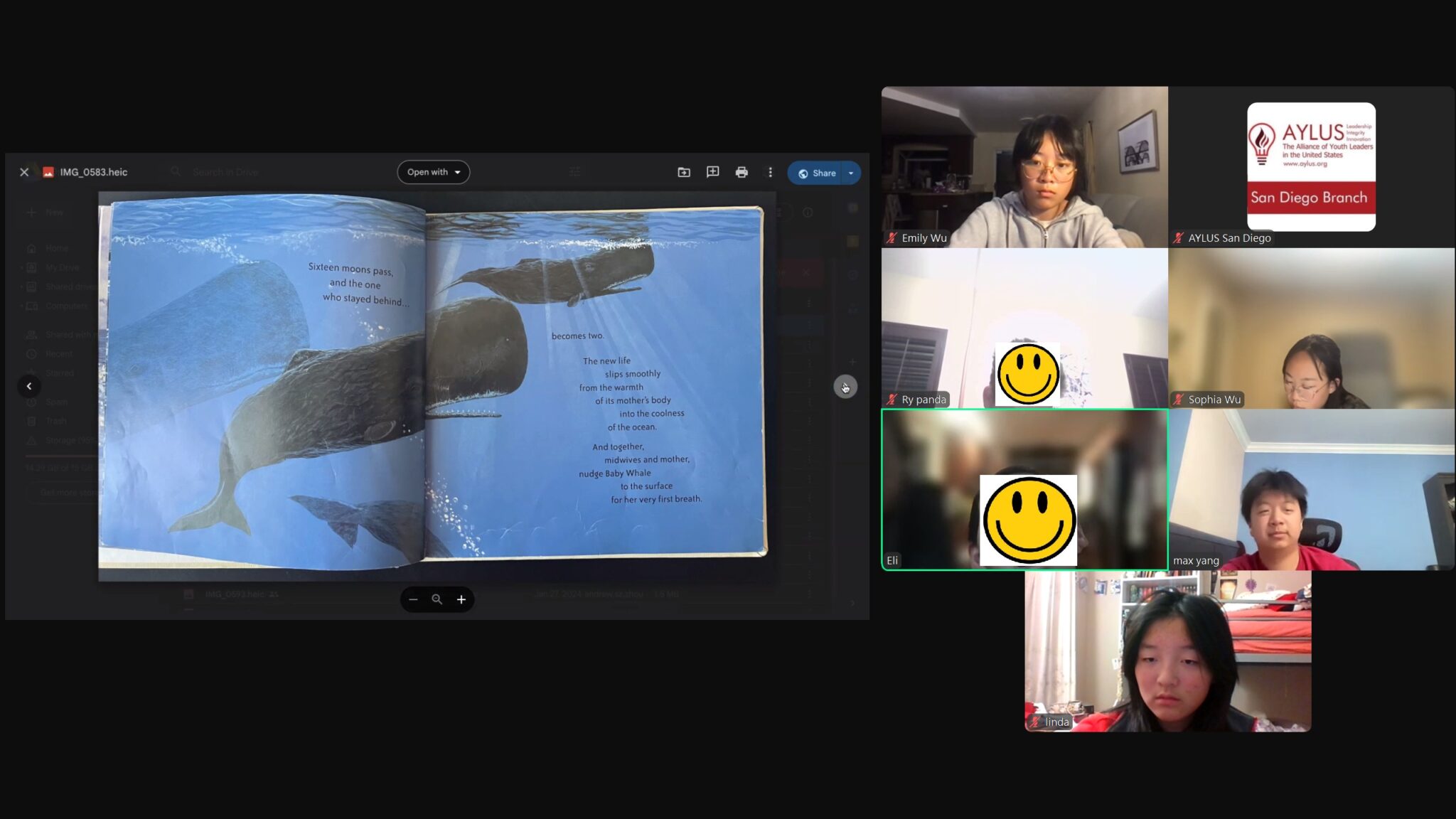Viewport: 1456px width, 819px height.
Task: Go to the previous image arrow
Action: (29, 386)
